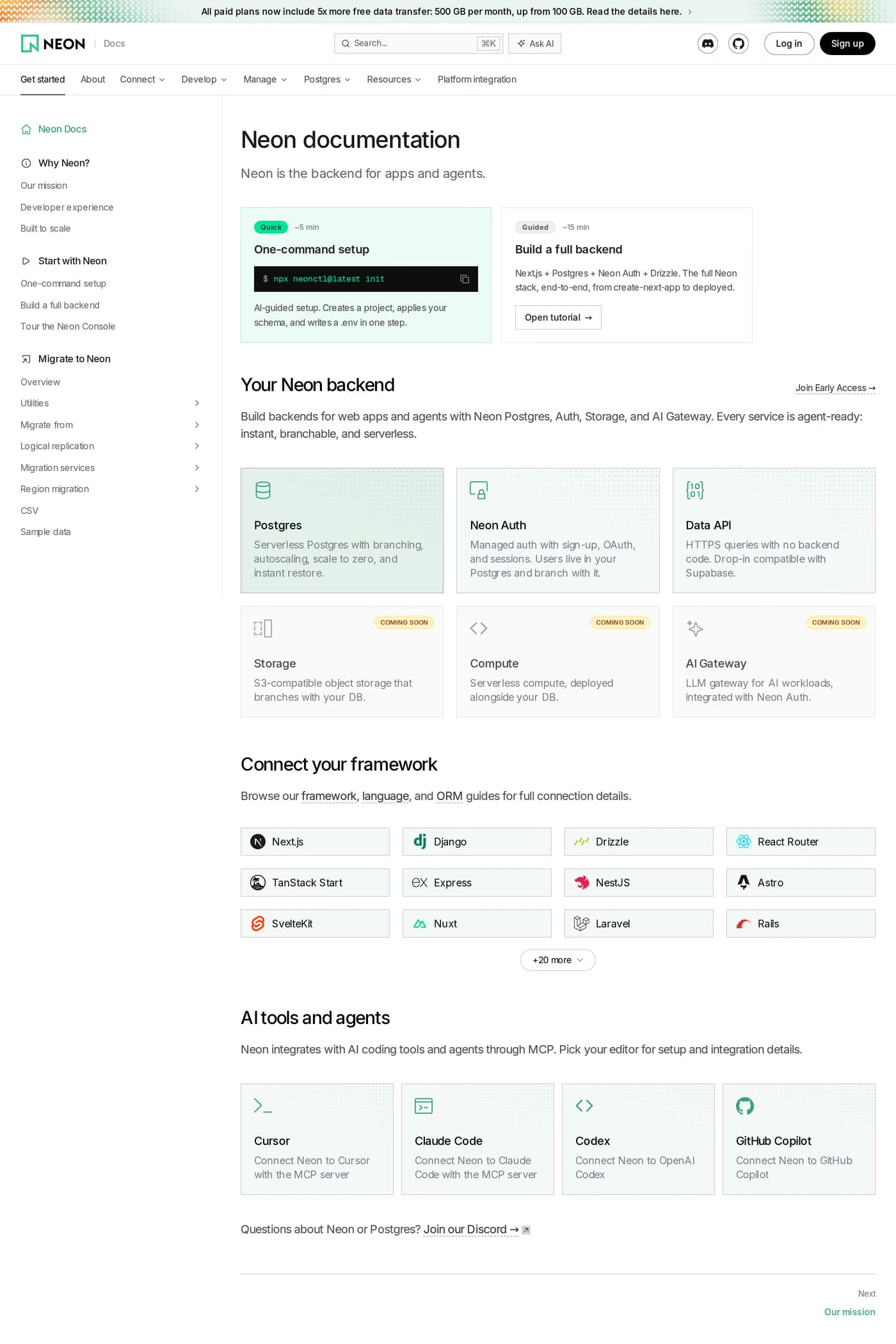Image resolution: width=896 pixels, height=1344 pixels.
Task: Follow the Join our Discord link
Action: point(471,1229)
